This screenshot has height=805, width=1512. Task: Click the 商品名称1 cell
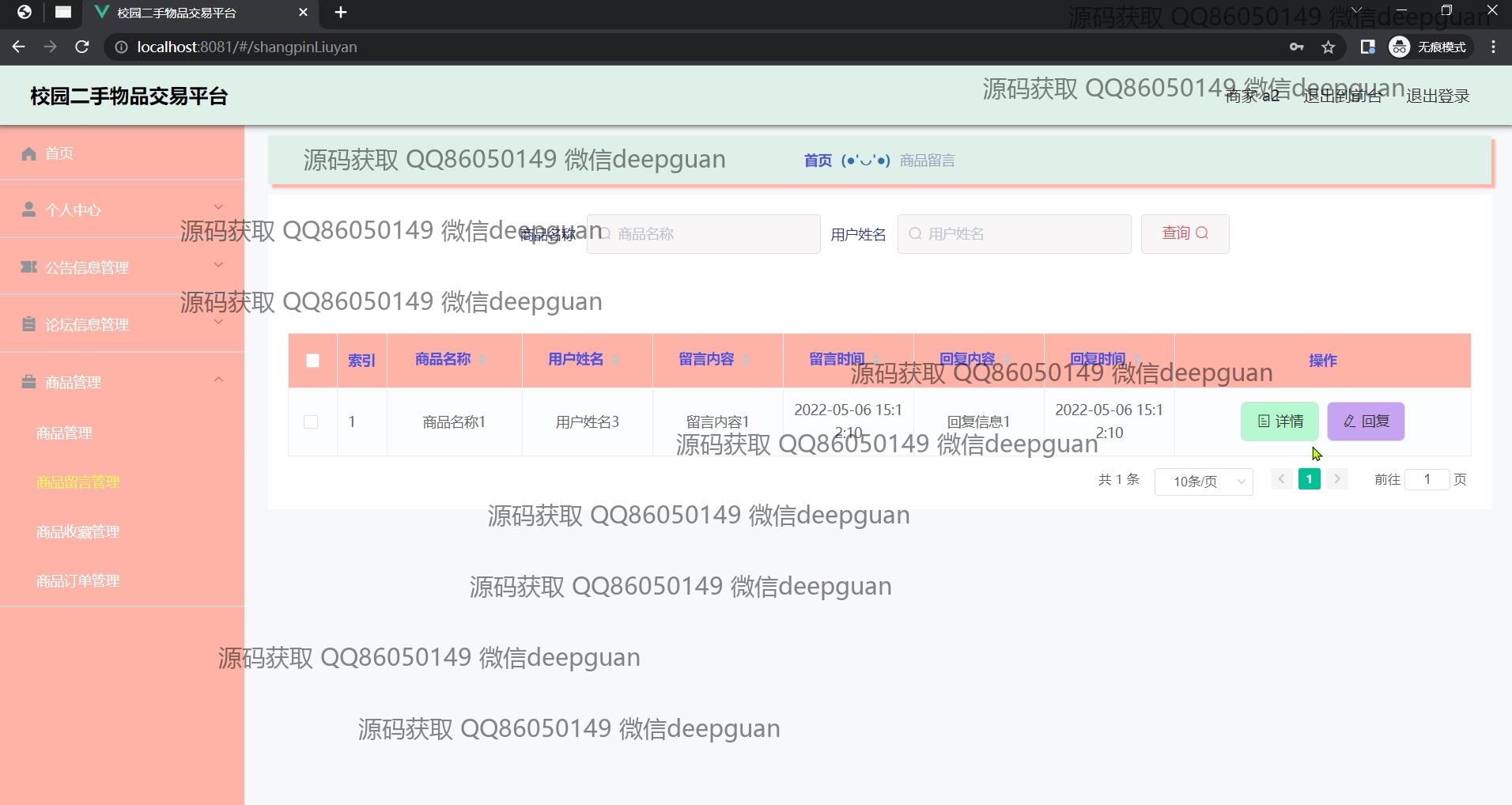(x=454, y=422)
